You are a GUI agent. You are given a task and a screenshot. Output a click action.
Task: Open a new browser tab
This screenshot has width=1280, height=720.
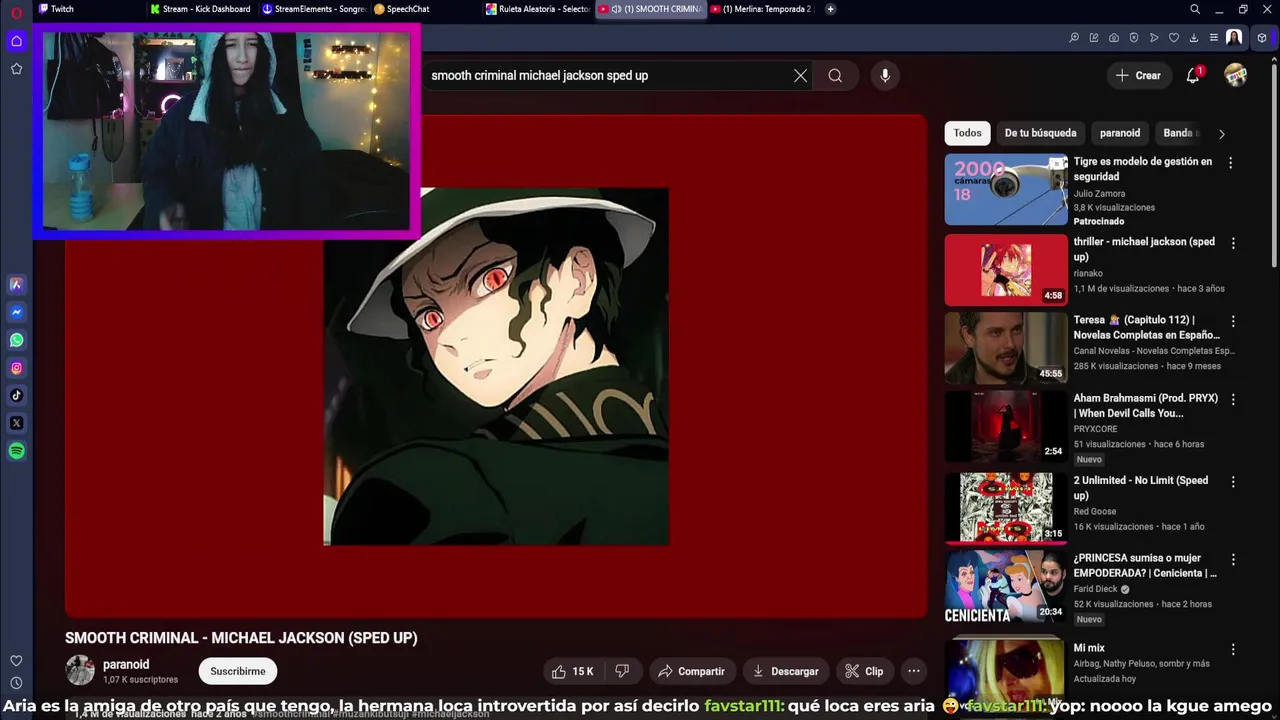coord(830,9)
